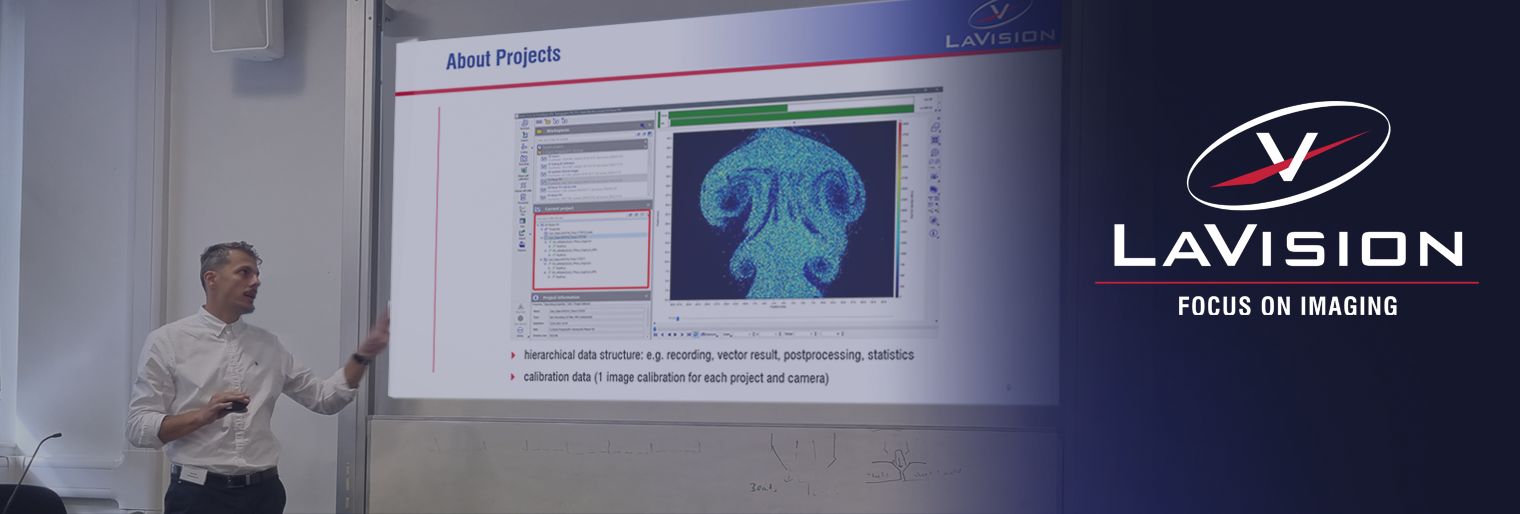Collapse the Workspace panel with its header arrow
Viewport: 1520px width, 514px height.
coord(647,129)
